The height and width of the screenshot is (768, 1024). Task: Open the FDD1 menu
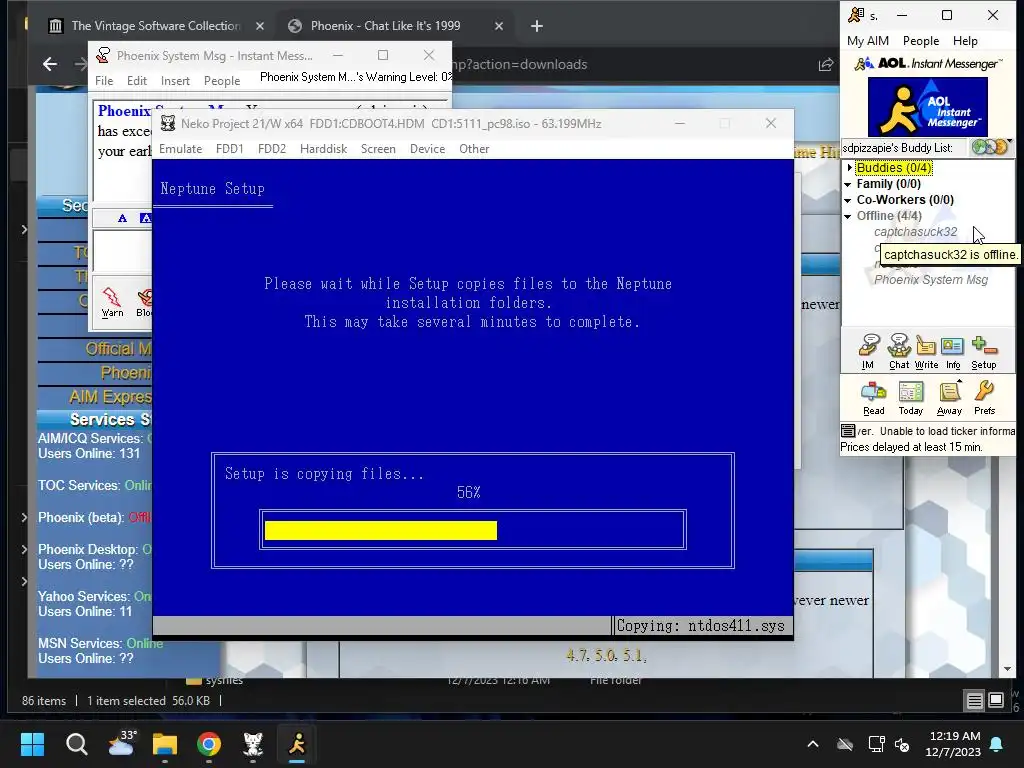click(x=229, y=149)
